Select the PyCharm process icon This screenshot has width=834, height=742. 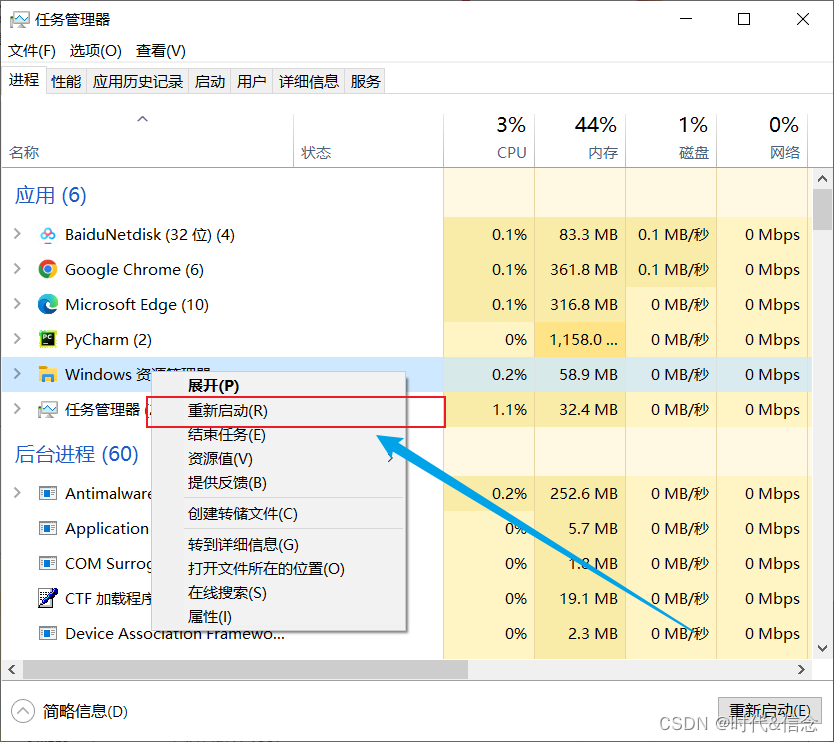coord(48,339)
